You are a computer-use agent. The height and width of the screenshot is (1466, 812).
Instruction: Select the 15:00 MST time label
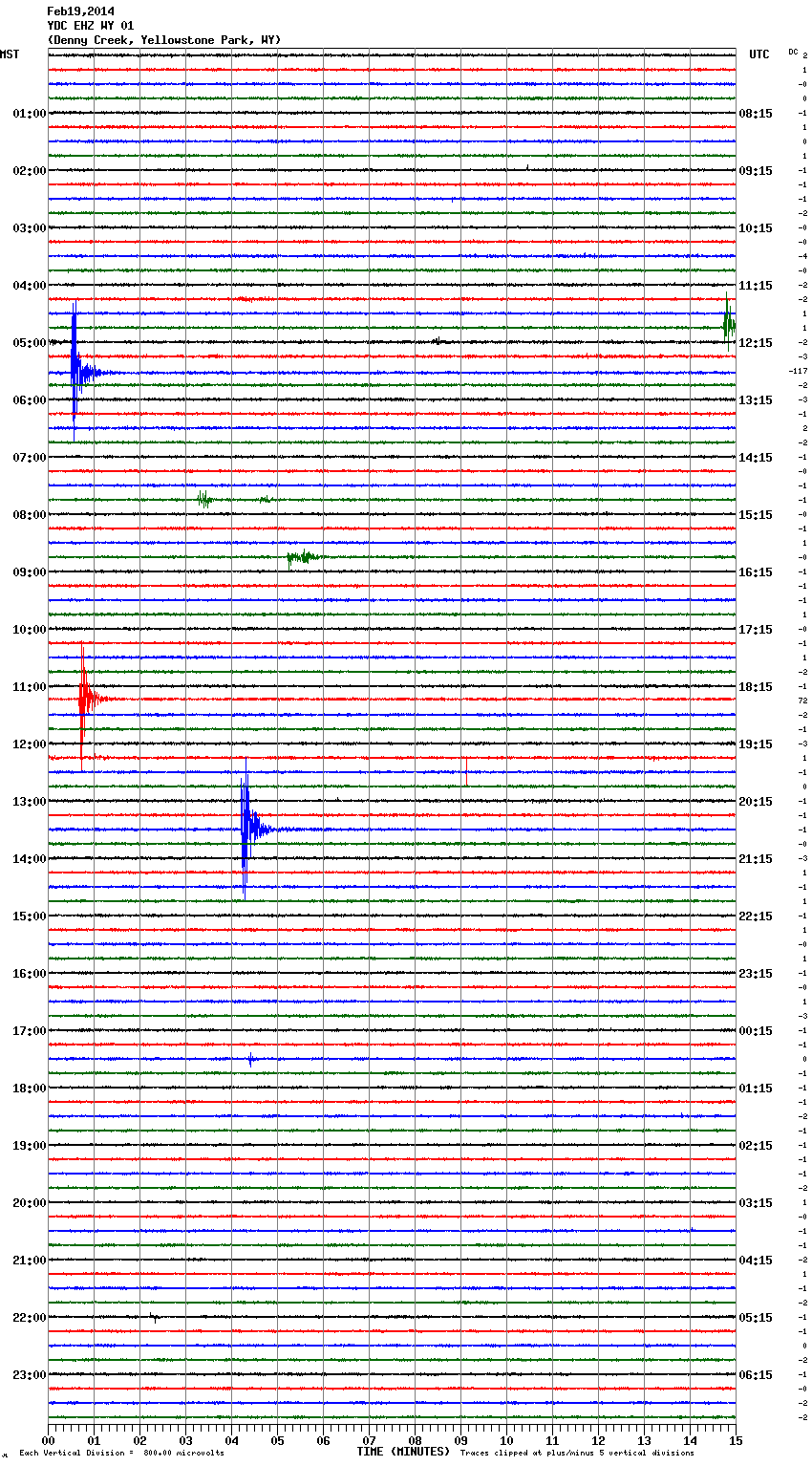(29, 916)
